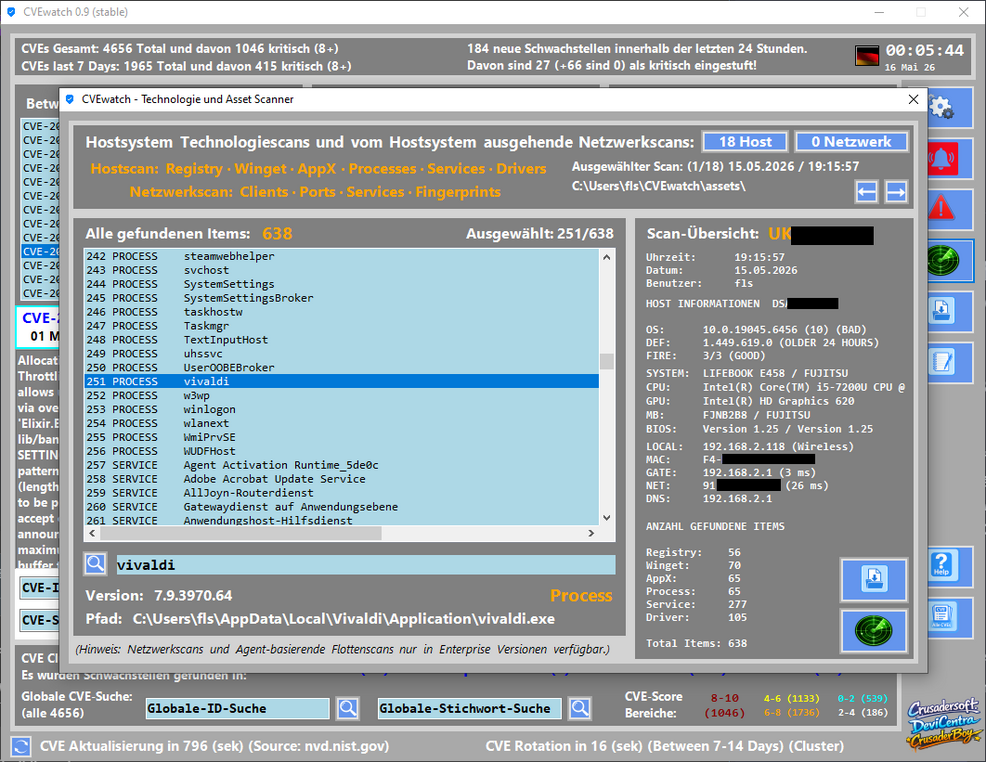
Task: Start scan with green radar button in dialog
Action: click(x=874, y=631)
